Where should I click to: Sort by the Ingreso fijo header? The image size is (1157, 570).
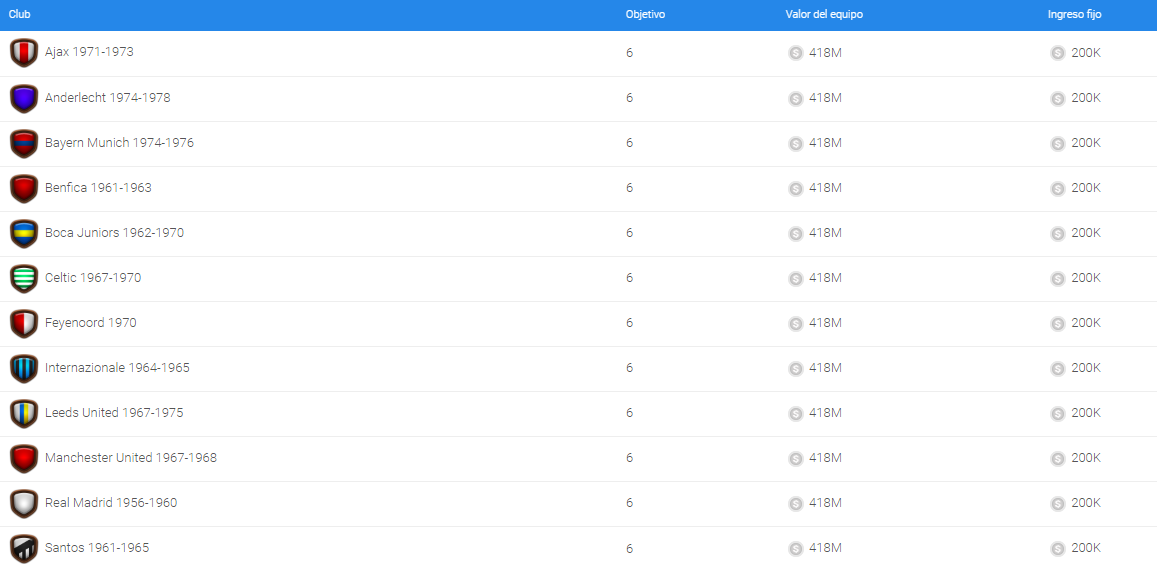1074,14
